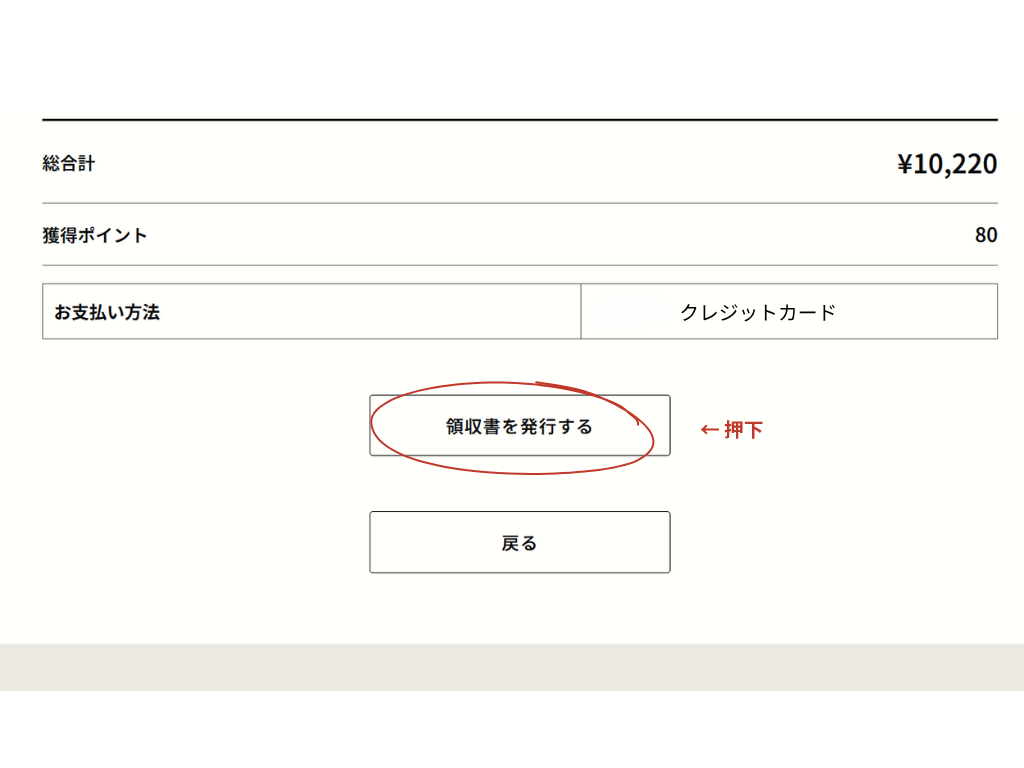Viewport: 1024px width, 768px height.
Task: Select the 総合計 label
Action: coord(69,163)
